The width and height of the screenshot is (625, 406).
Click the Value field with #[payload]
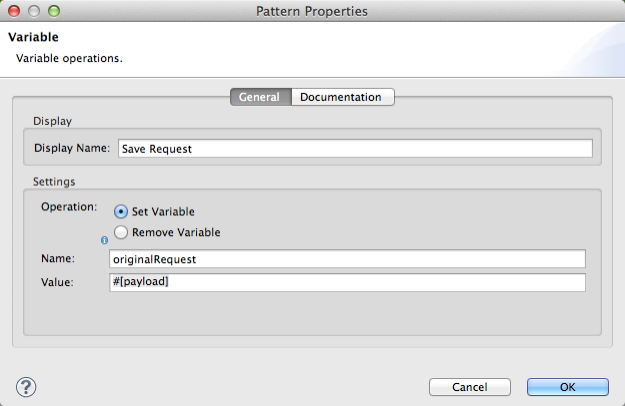(x=347, y=283)
